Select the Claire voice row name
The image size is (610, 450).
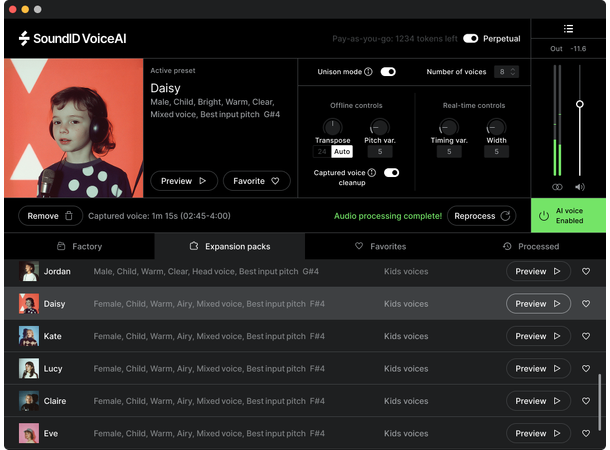click(55, 401)
